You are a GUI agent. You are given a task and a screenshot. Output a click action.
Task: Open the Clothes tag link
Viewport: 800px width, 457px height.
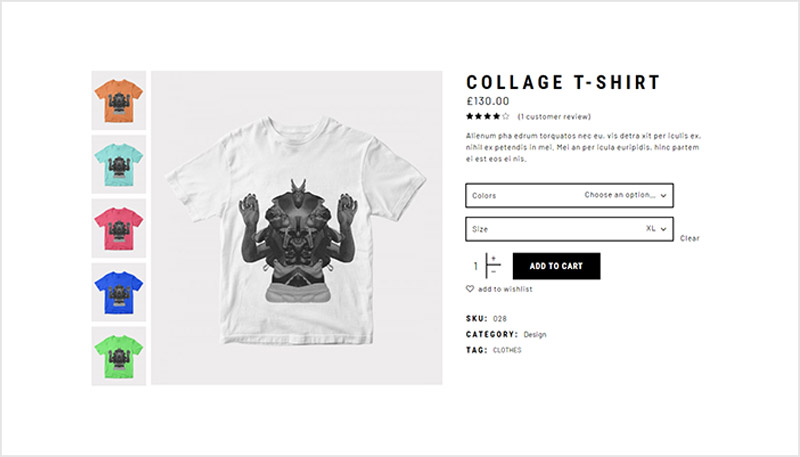[507, 350]
